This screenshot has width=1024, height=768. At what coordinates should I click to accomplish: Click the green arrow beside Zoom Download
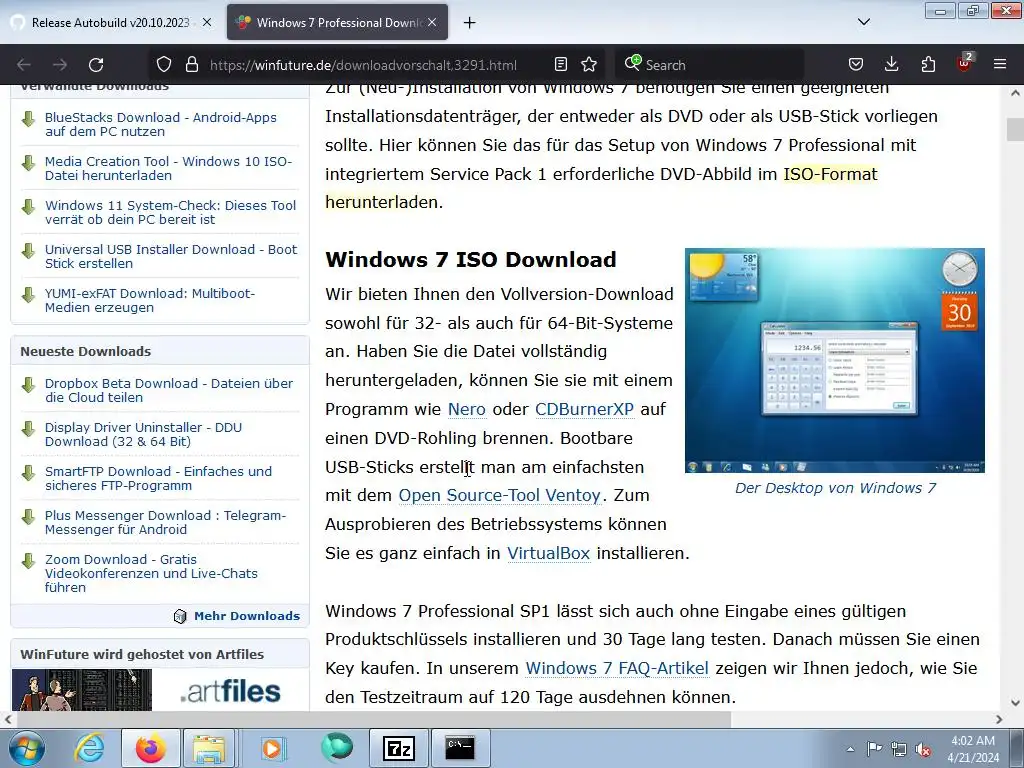[28, 561]
